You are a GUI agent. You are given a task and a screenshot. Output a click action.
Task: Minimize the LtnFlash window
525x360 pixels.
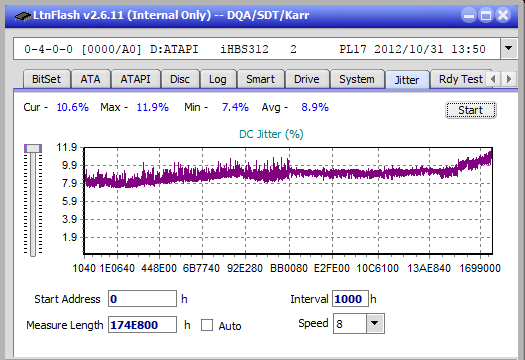click(469, 15)
